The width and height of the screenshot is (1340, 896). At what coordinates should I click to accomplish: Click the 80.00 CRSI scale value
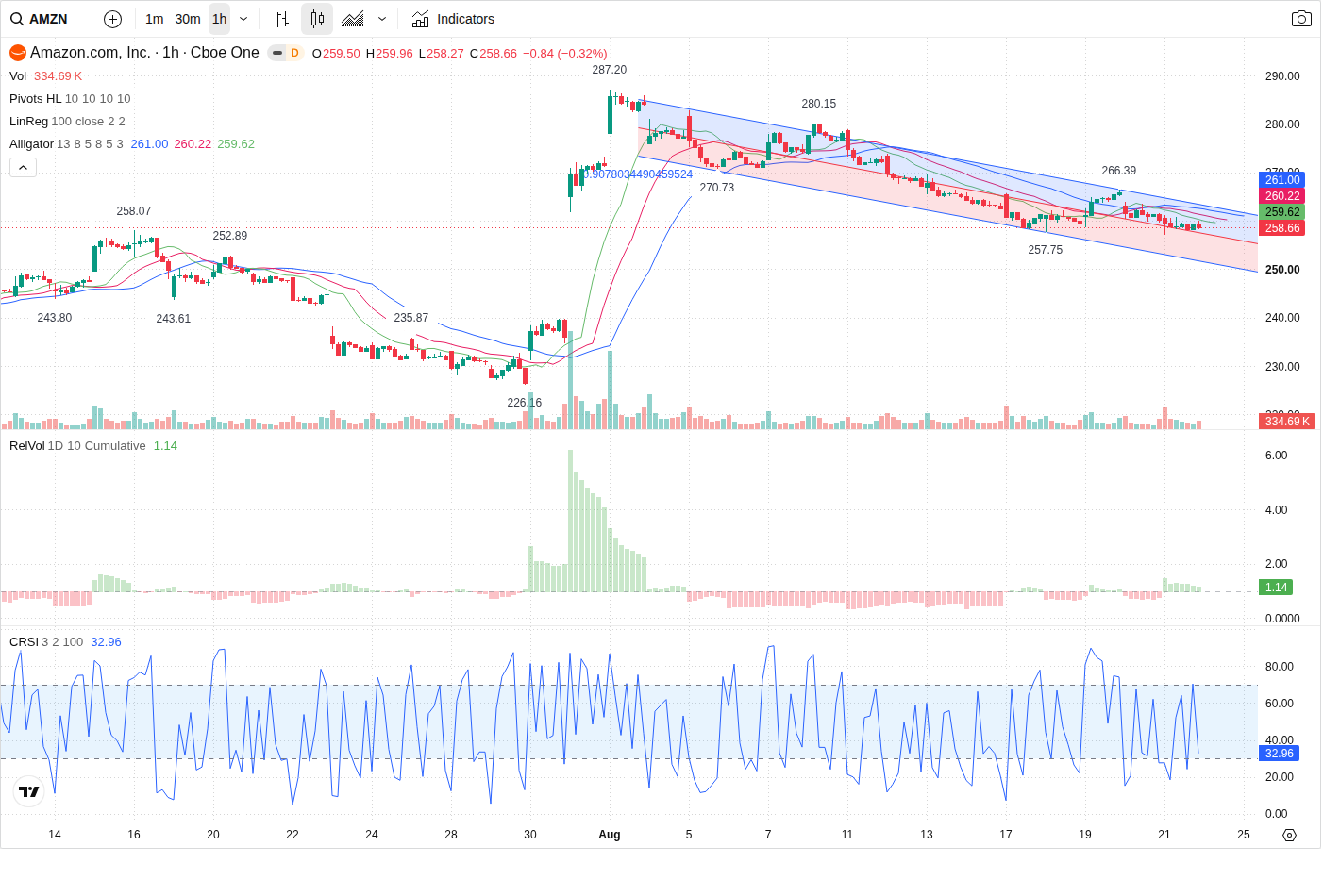(1280, 667)
